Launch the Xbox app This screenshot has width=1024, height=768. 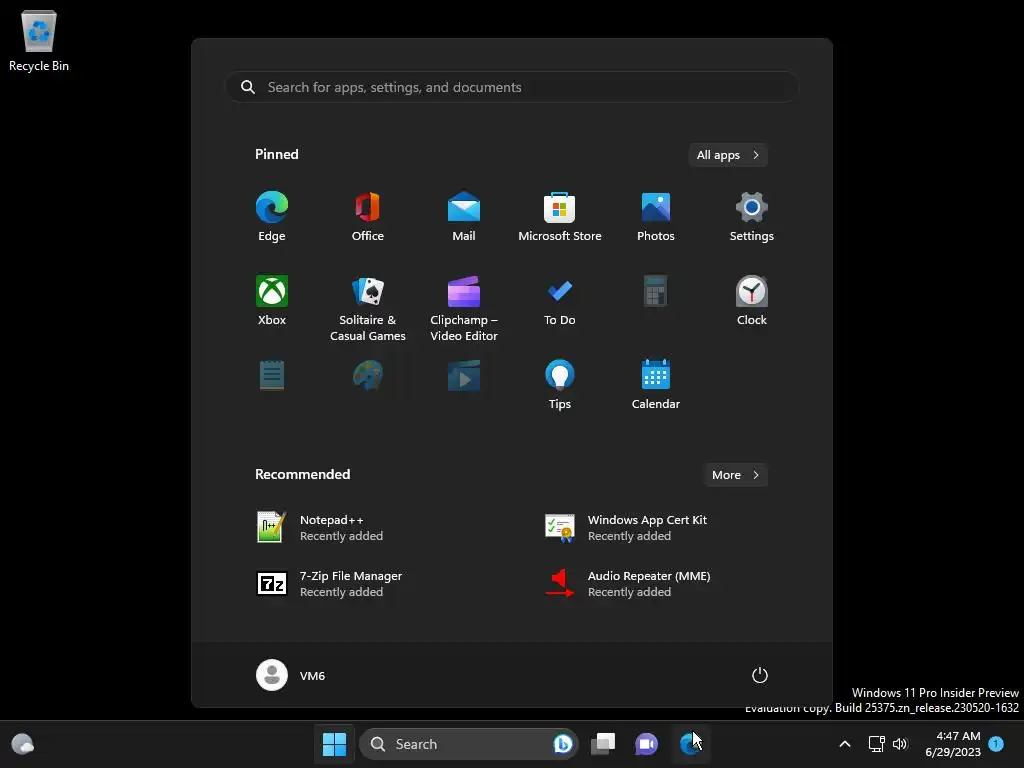272,300
